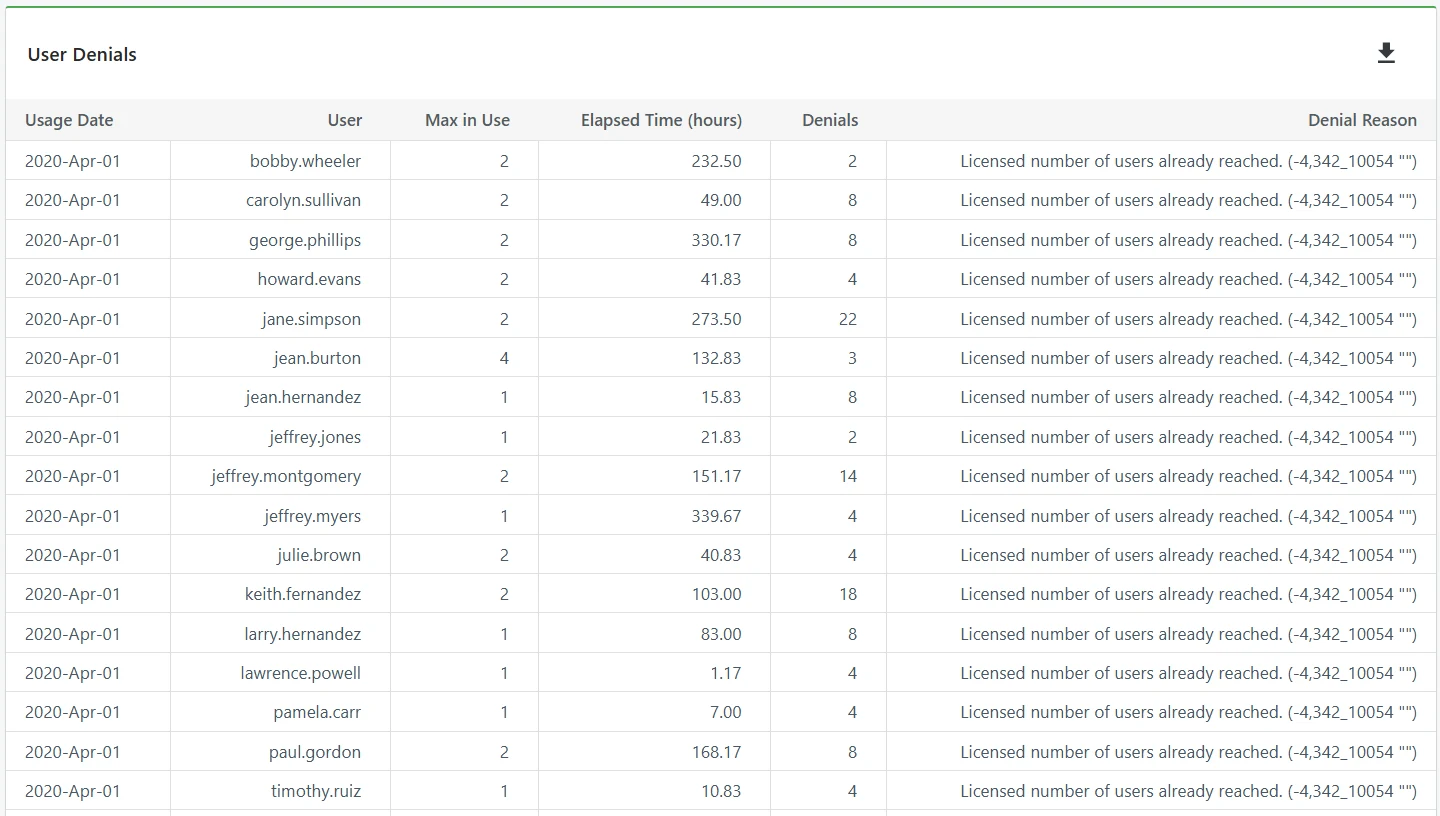Click the Usage Date in timothy.ruiz row

(72, 791)
